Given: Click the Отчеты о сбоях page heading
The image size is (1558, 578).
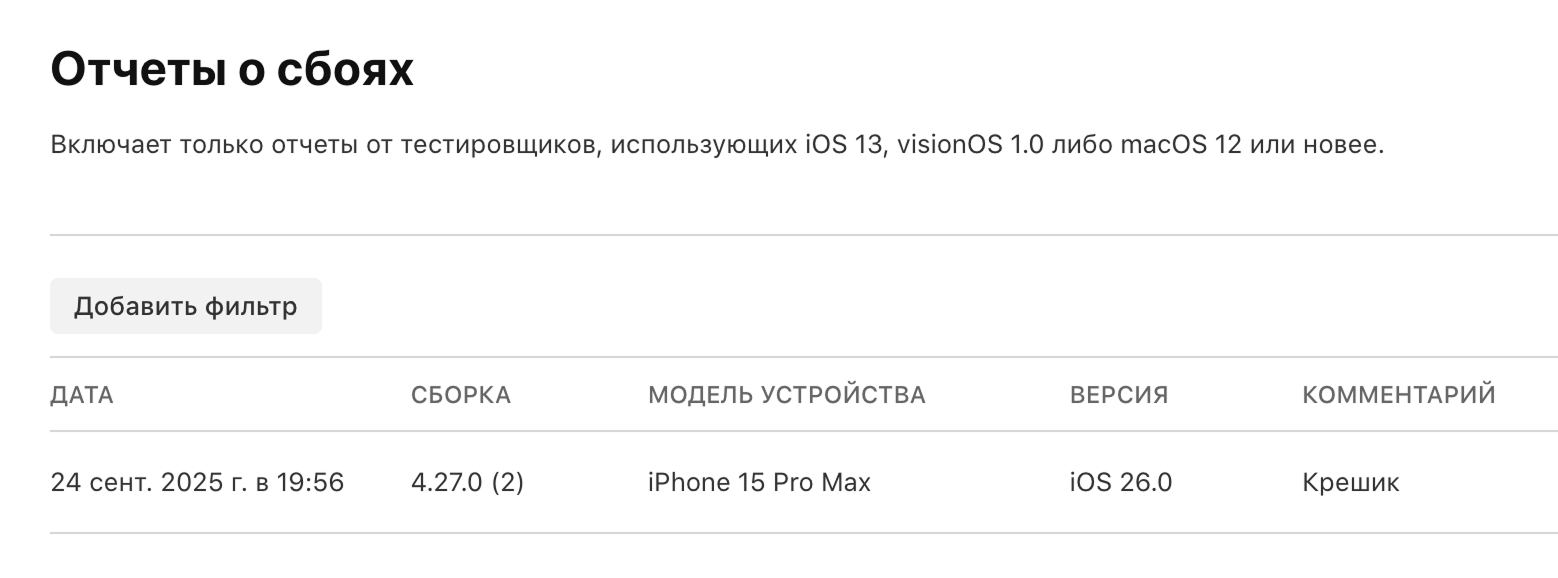Looking at the screenshot, I should point(232,68).
